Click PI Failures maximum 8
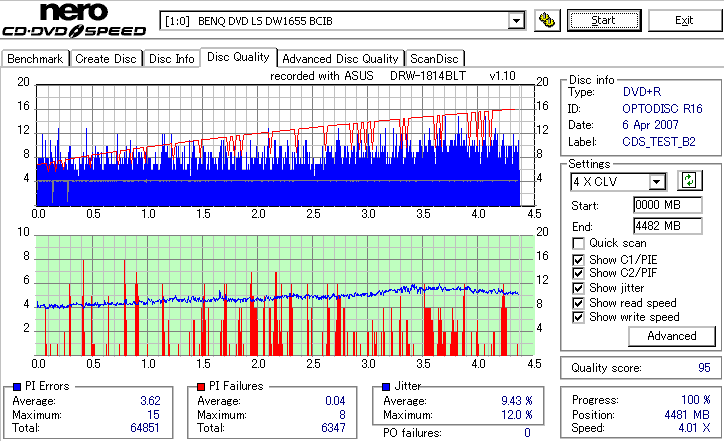 click(342, 415)
